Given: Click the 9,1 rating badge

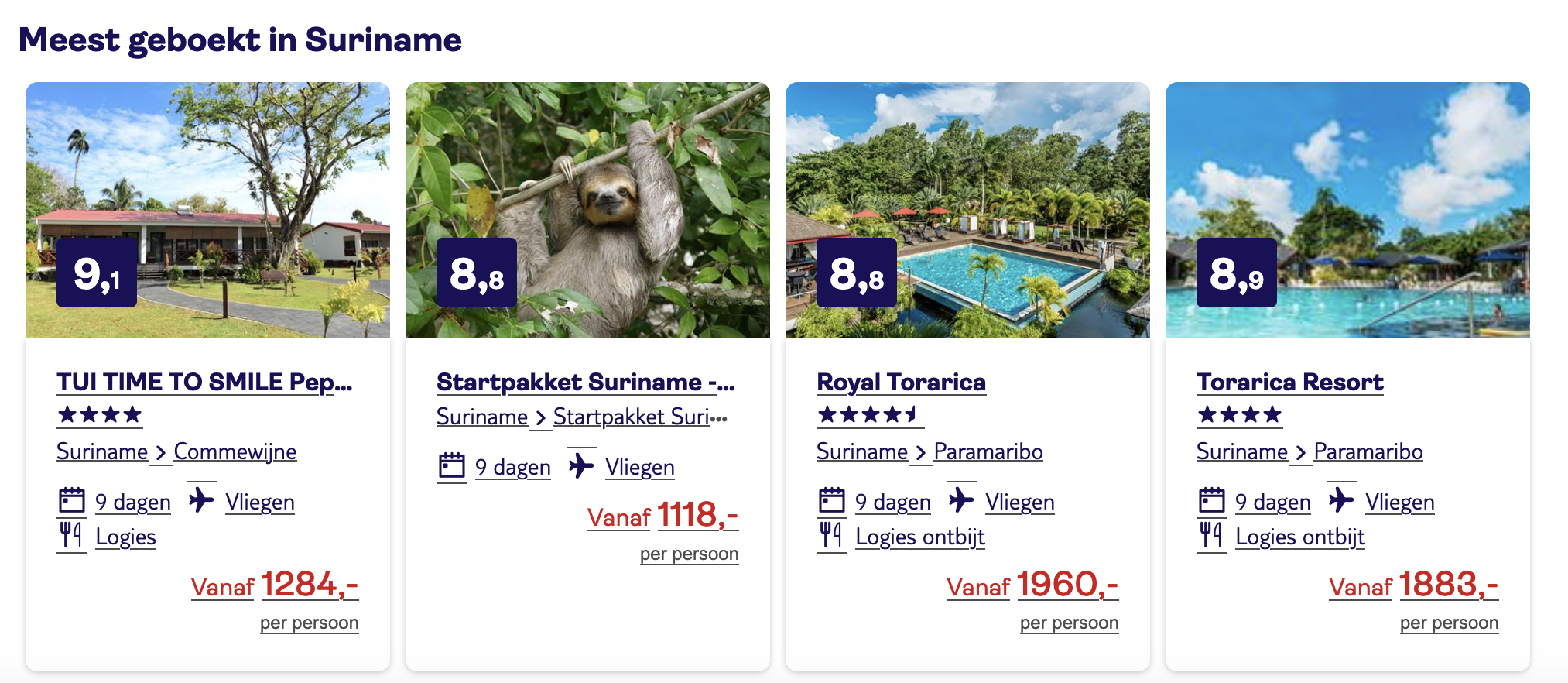Looking at the screenshot, I should click(97, 273).
